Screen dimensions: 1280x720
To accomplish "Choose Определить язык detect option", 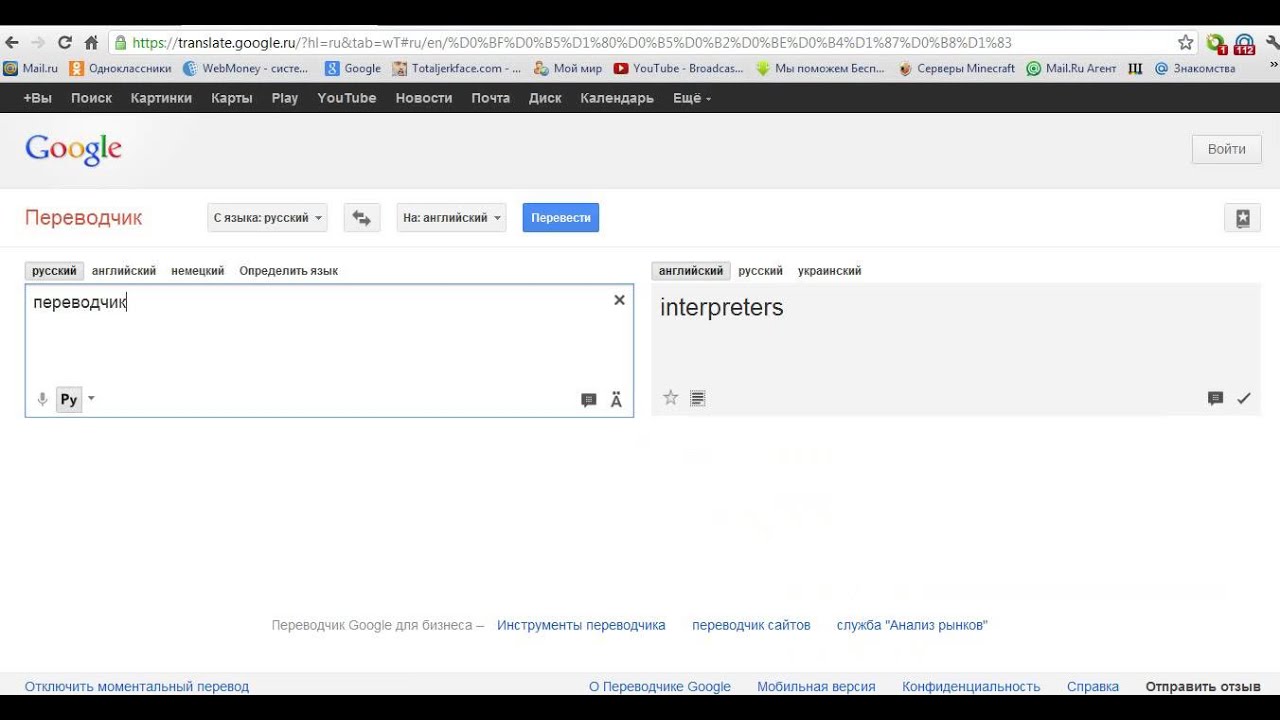I will (x=288, y=271).
